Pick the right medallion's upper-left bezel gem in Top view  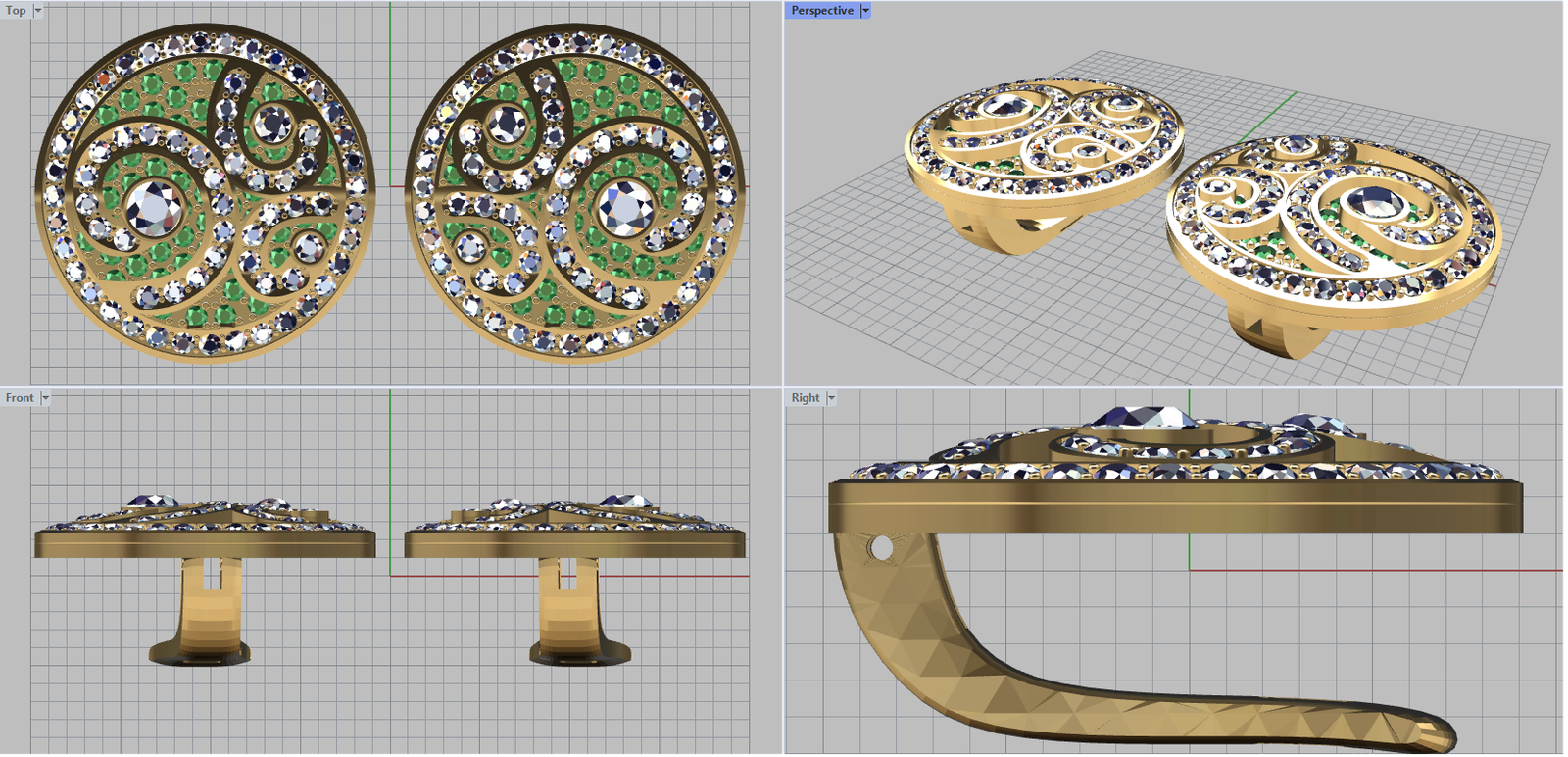[507, 125]
